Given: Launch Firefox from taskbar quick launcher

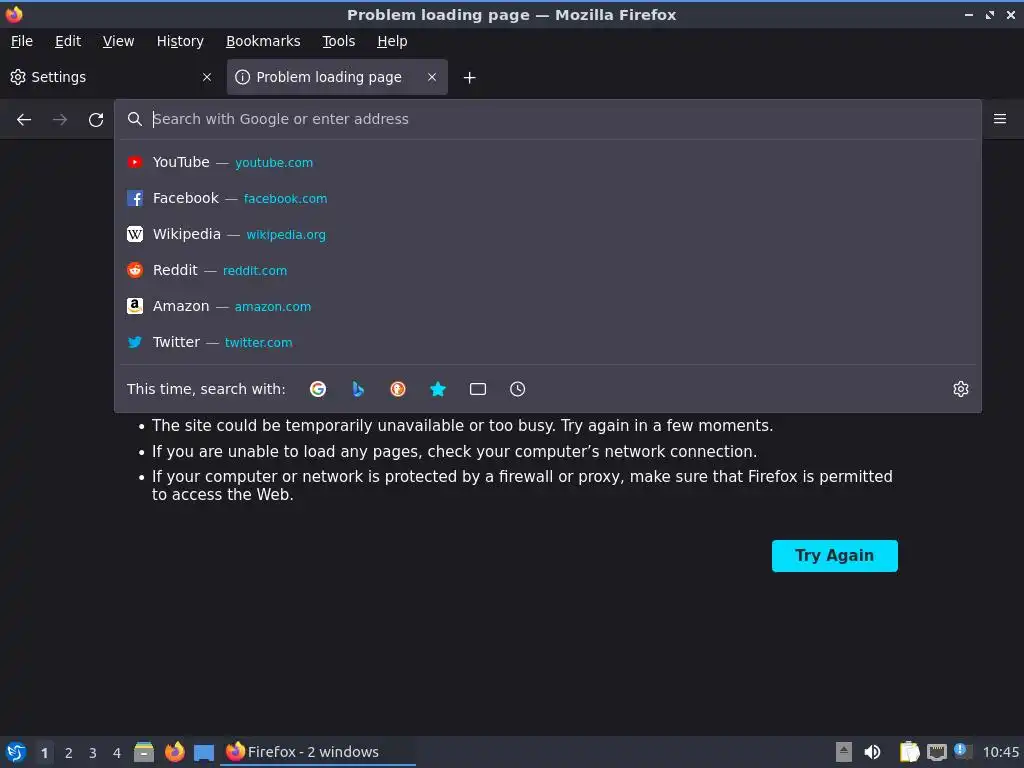Looking at the screenshot, I should (174, 752).
